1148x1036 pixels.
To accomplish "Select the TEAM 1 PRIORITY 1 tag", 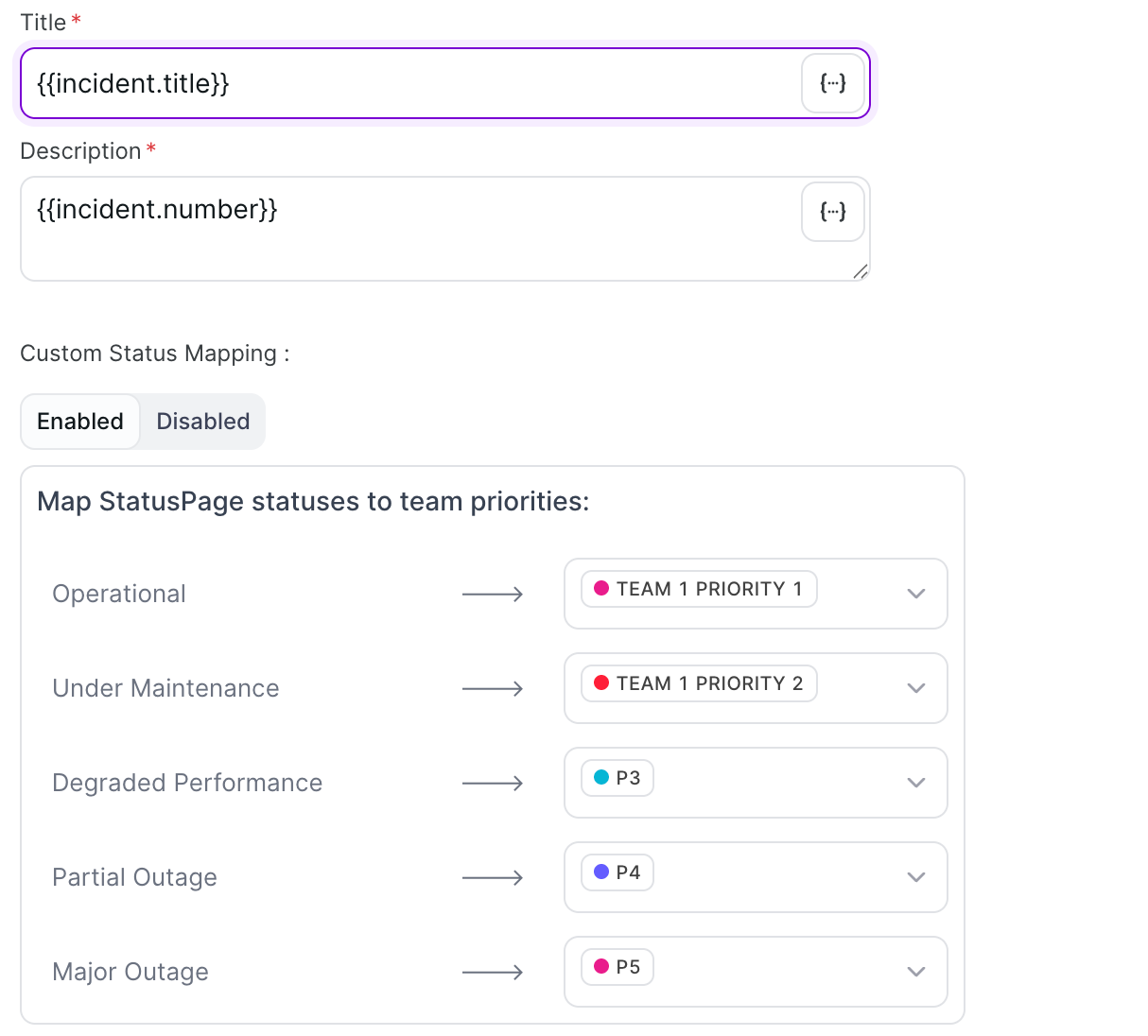I will tap(699, 589).
